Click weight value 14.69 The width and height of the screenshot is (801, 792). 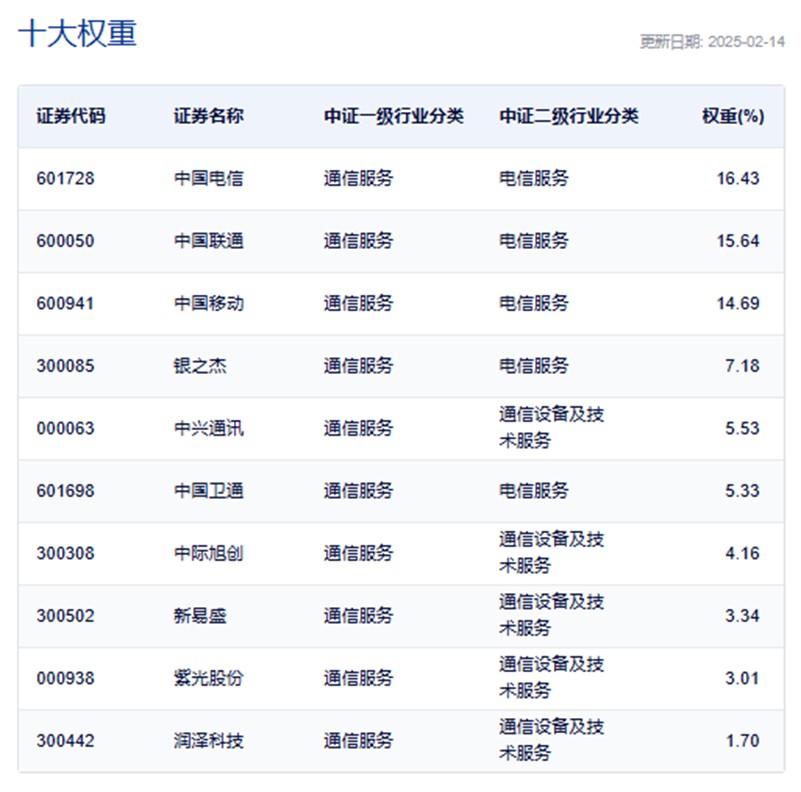pyautogui.click(x=738, y=304)
